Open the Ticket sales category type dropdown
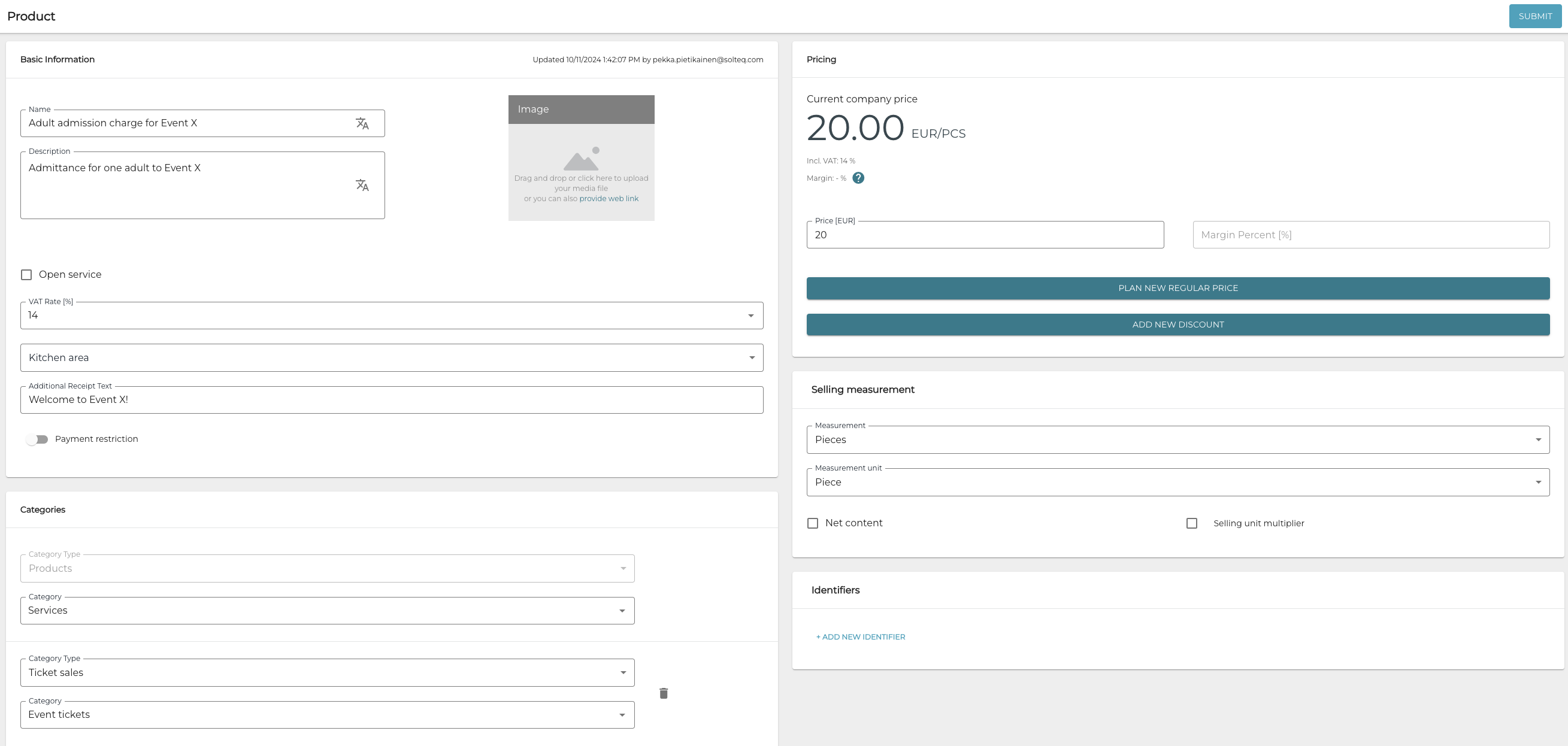1568x746 pixels. point(327,672)
